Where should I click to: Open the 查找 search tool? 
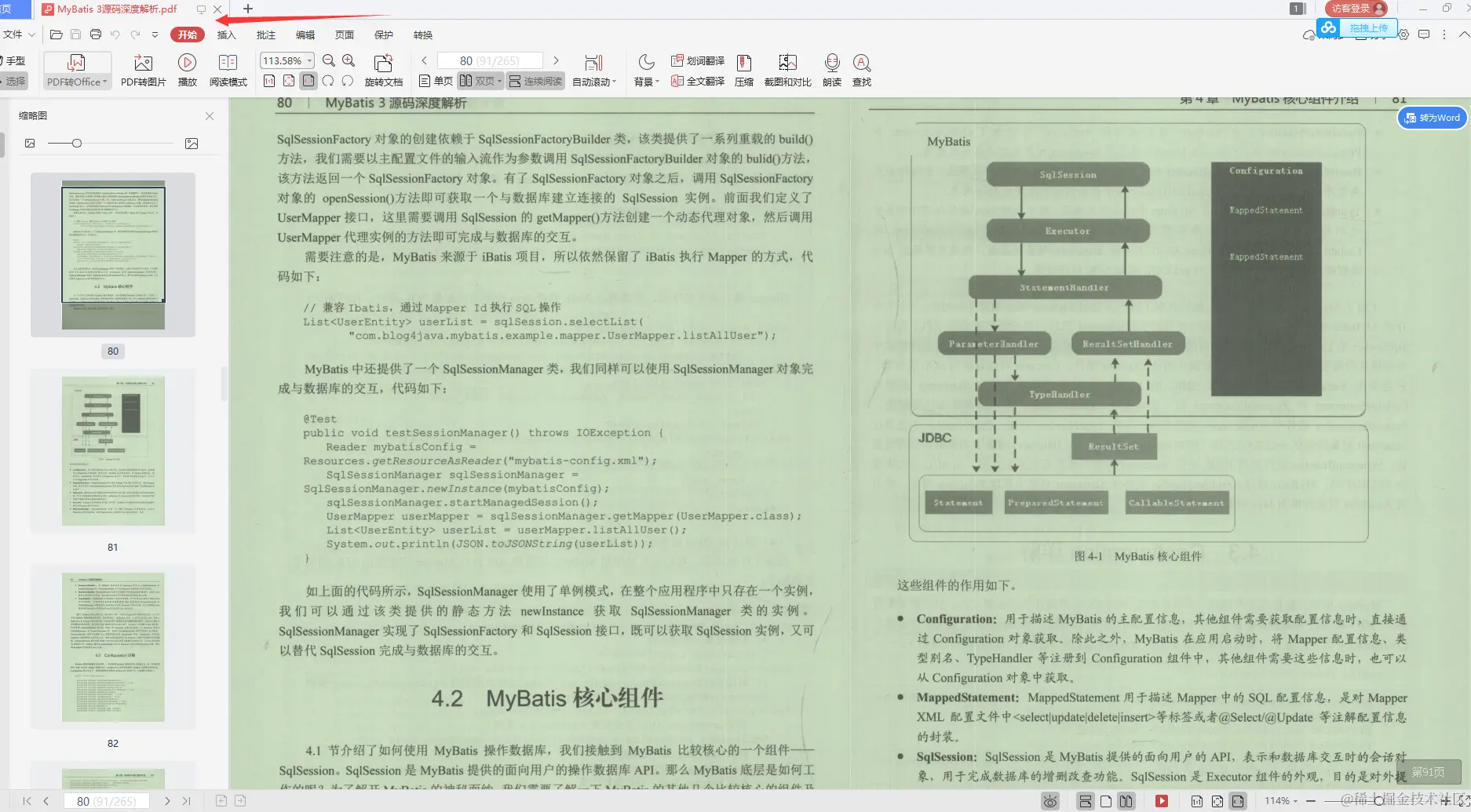point(861,70)
